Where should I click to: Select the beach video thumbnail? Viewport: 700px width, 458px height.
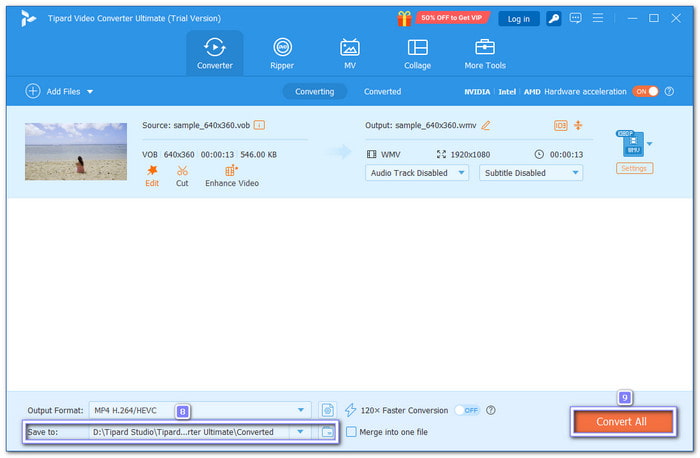[76, 151]
